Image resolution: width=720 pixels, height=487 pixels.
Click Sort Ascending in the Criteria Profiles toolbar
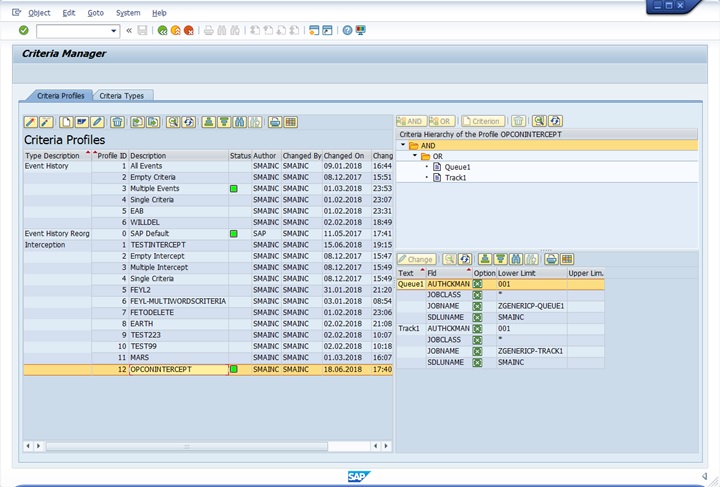click(208, 122)
